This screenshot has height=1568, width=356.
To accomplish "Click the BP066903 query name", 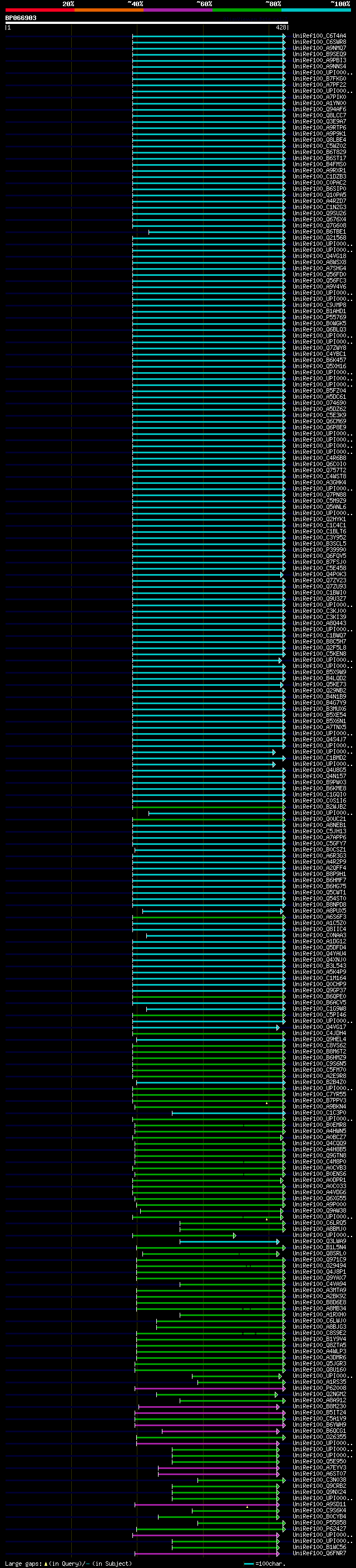I will (x=21, y=18).
